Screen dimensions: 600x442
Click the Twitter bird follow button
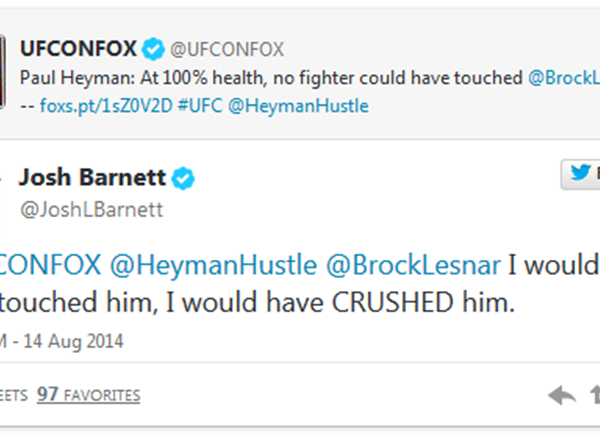click(x=581, y=174)
